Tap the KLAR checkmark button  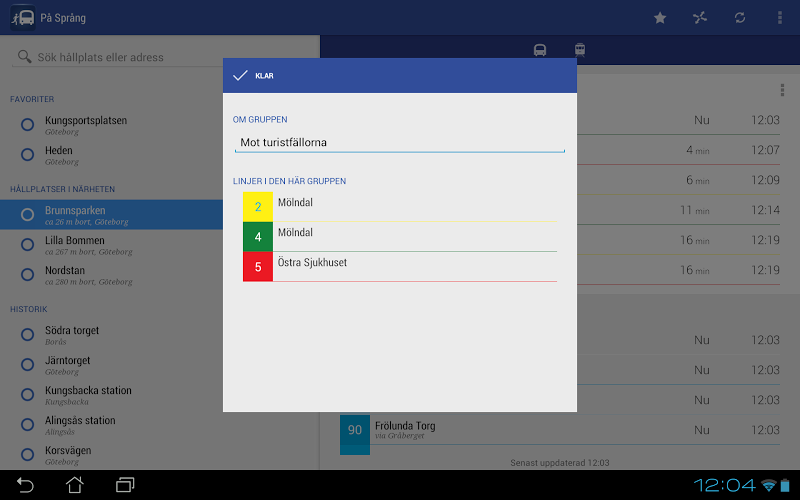pyautogui.click(x=253, y=76)
